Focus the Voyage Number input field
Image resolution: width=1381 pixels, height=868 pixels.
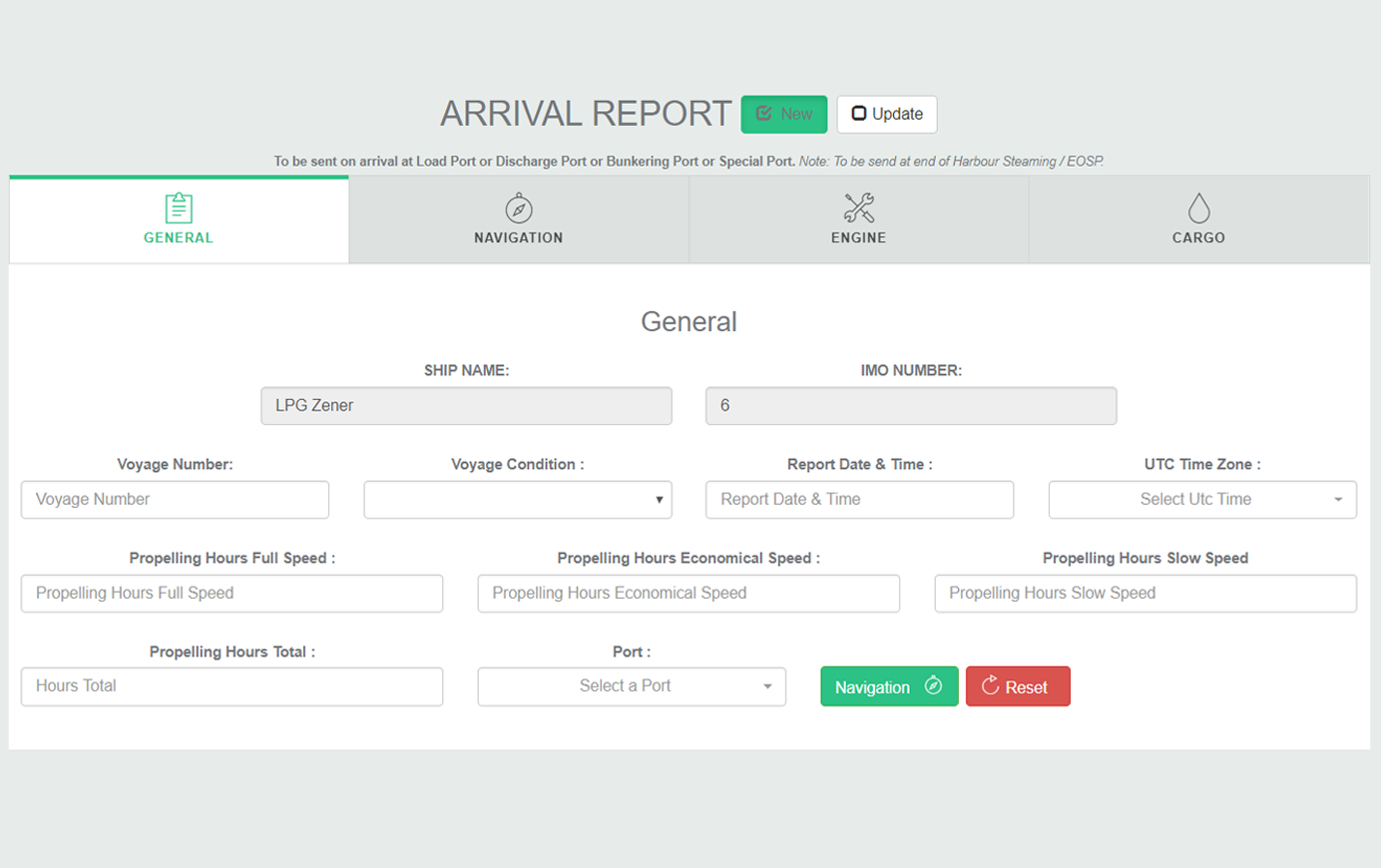tap(175, 500)
